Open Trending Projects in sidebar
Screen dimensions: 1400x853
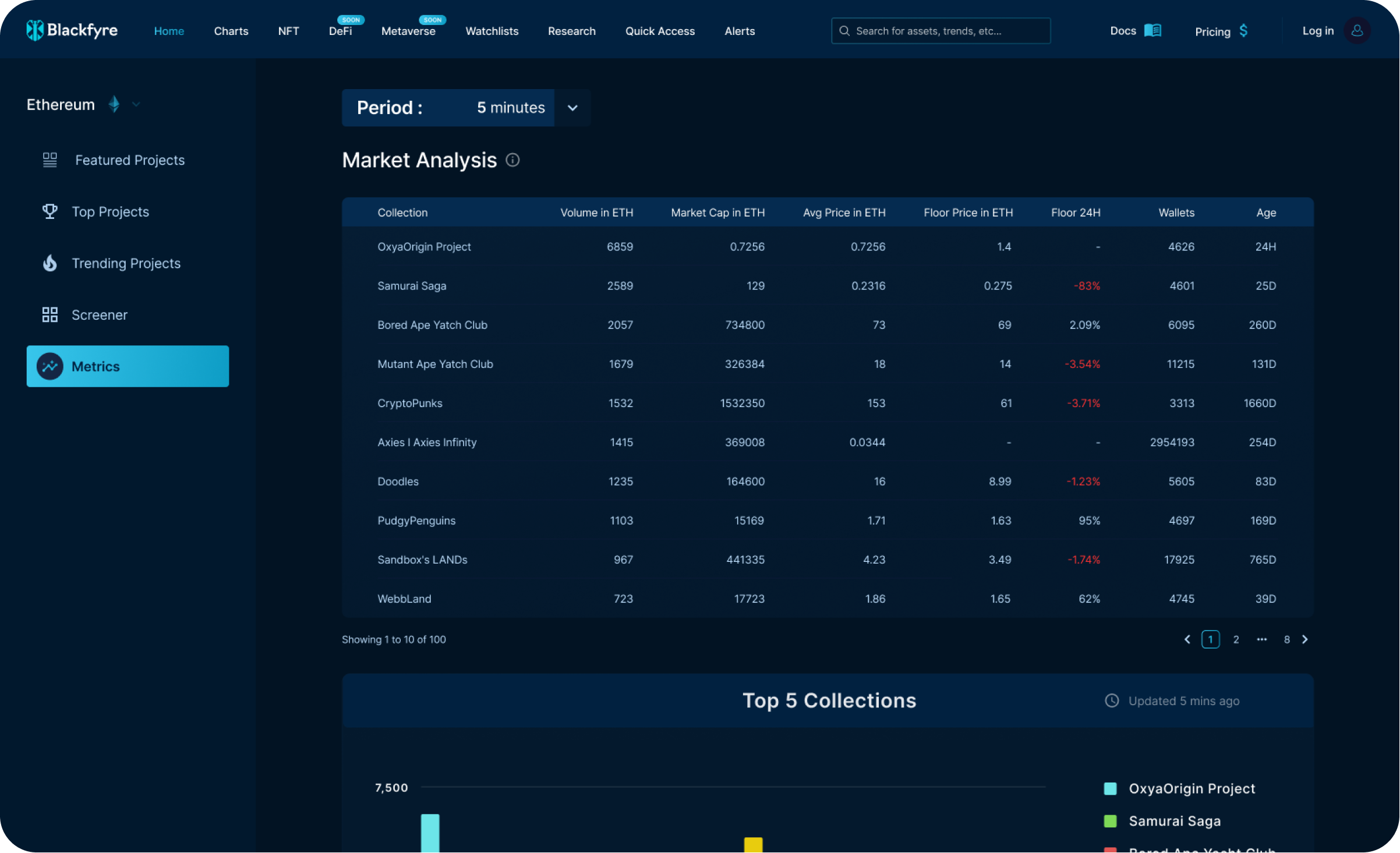pyautogui.click(x=126, y=263)
